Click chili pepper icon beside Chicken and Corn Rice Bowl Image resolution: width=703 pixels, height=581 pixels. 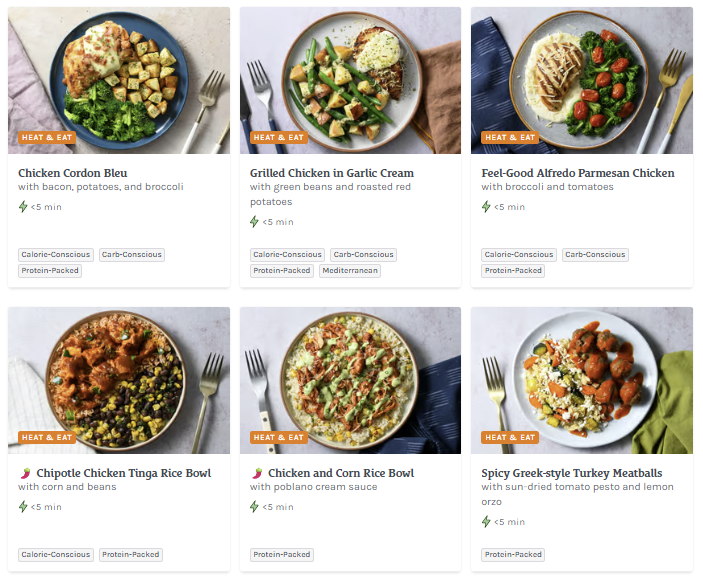pyautogui.click(x=256, y=473)
